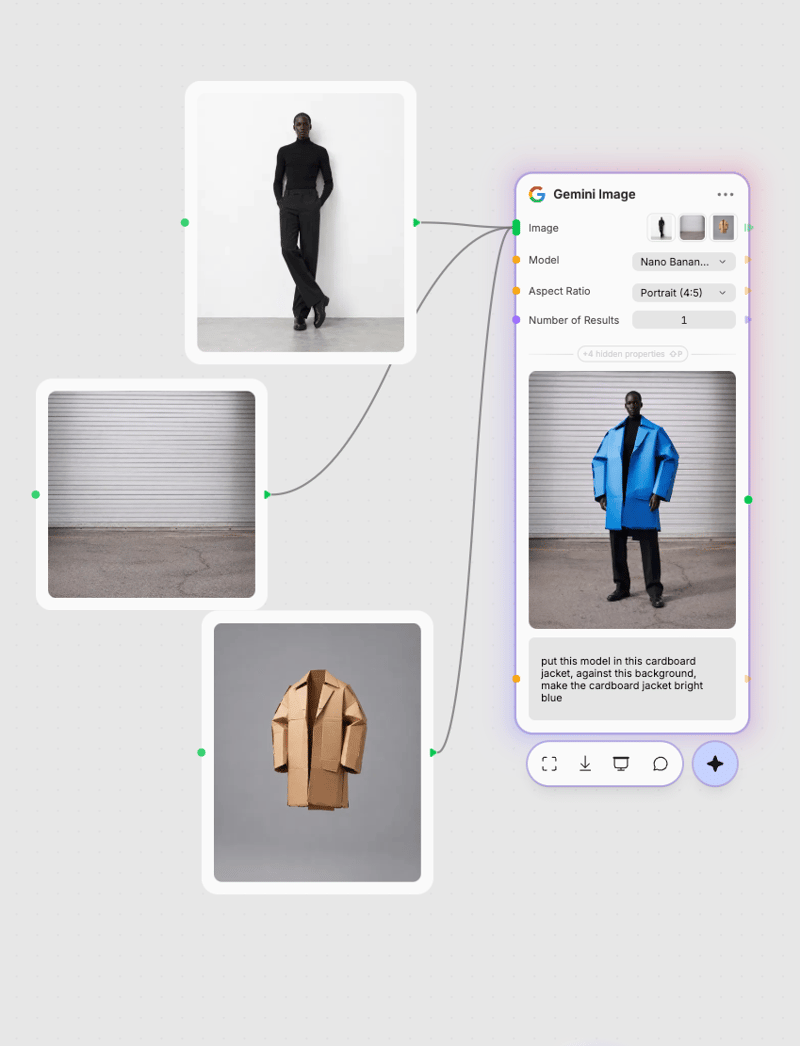Click the orange Model input port
This screenshot has height=1046, width=800.
pos(516,260)
